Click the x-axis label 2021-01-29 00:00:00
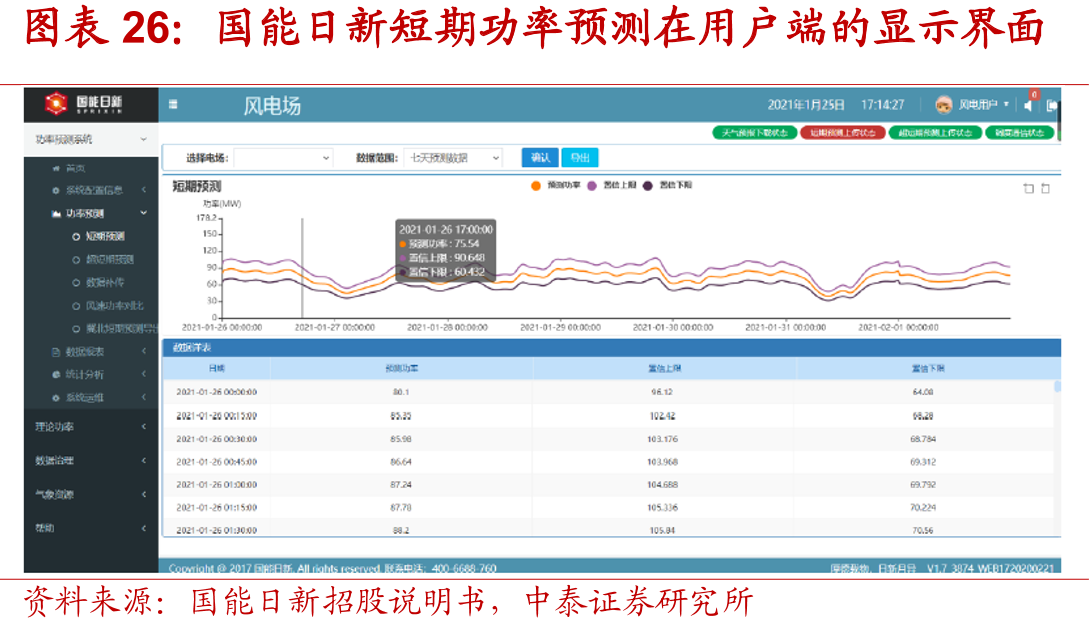The image size is (1089, 633). point(560,327)
